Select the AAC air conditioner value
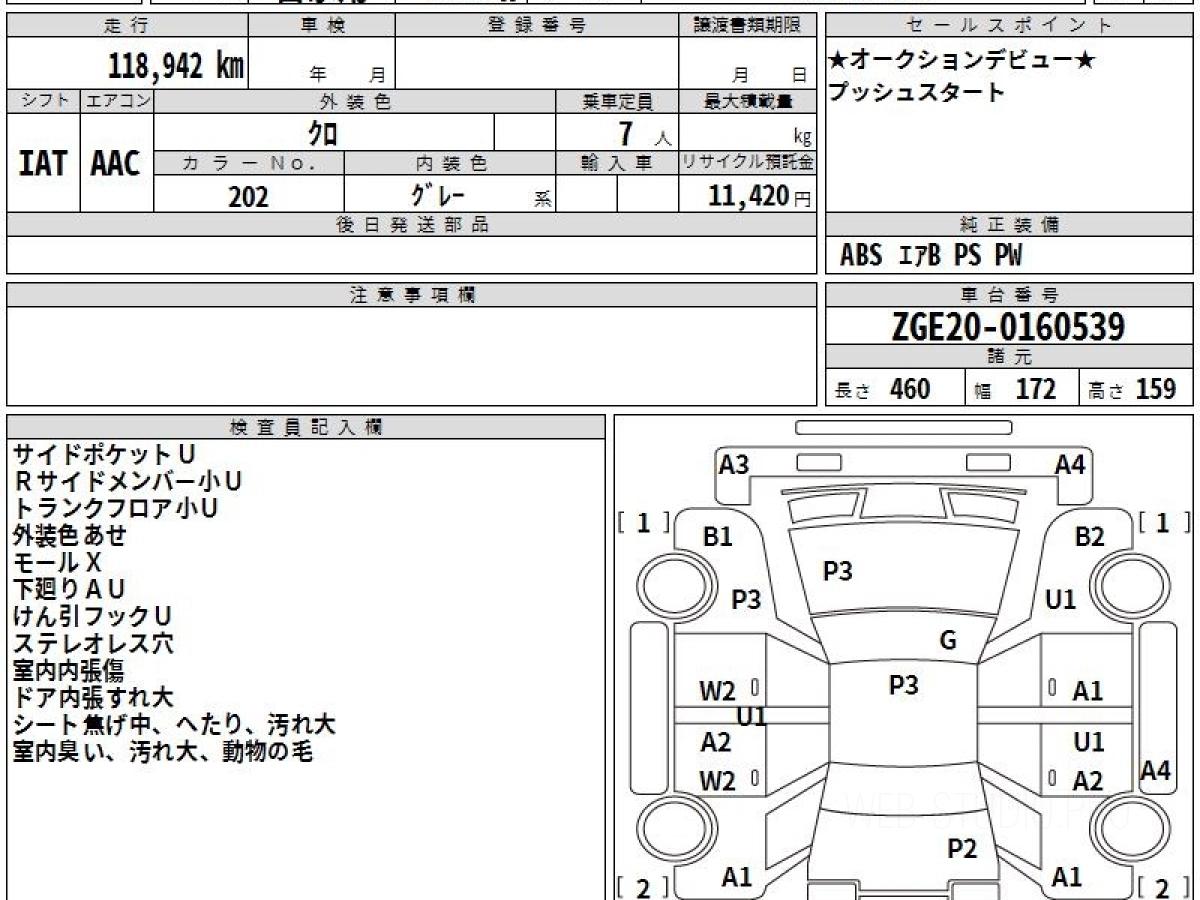Screen dimensions: 1200x900 coord(116,164)
